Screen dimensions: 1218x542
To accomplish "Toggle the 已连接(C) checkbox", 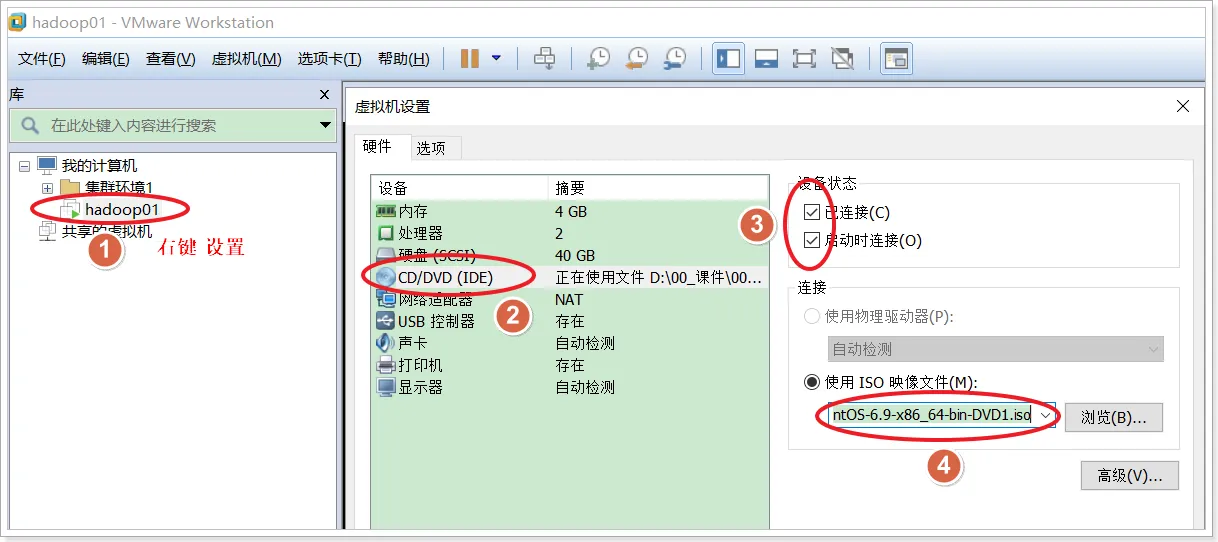I will click(812, 213).
